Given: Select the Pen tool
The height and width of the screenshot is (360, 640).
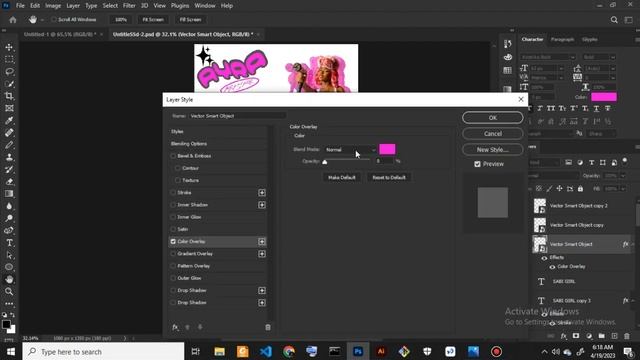Looking at the screenshot, I should pos(9,231).
